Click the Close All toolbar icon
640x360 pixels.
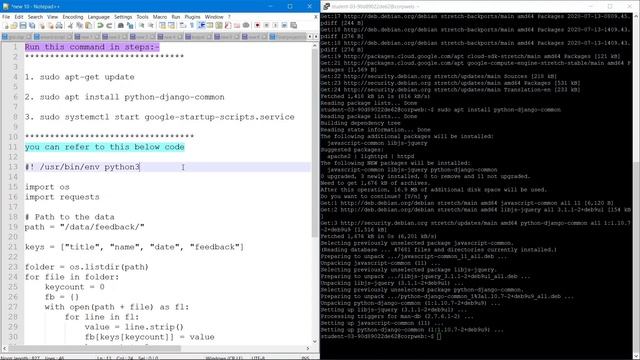[50, 26]
